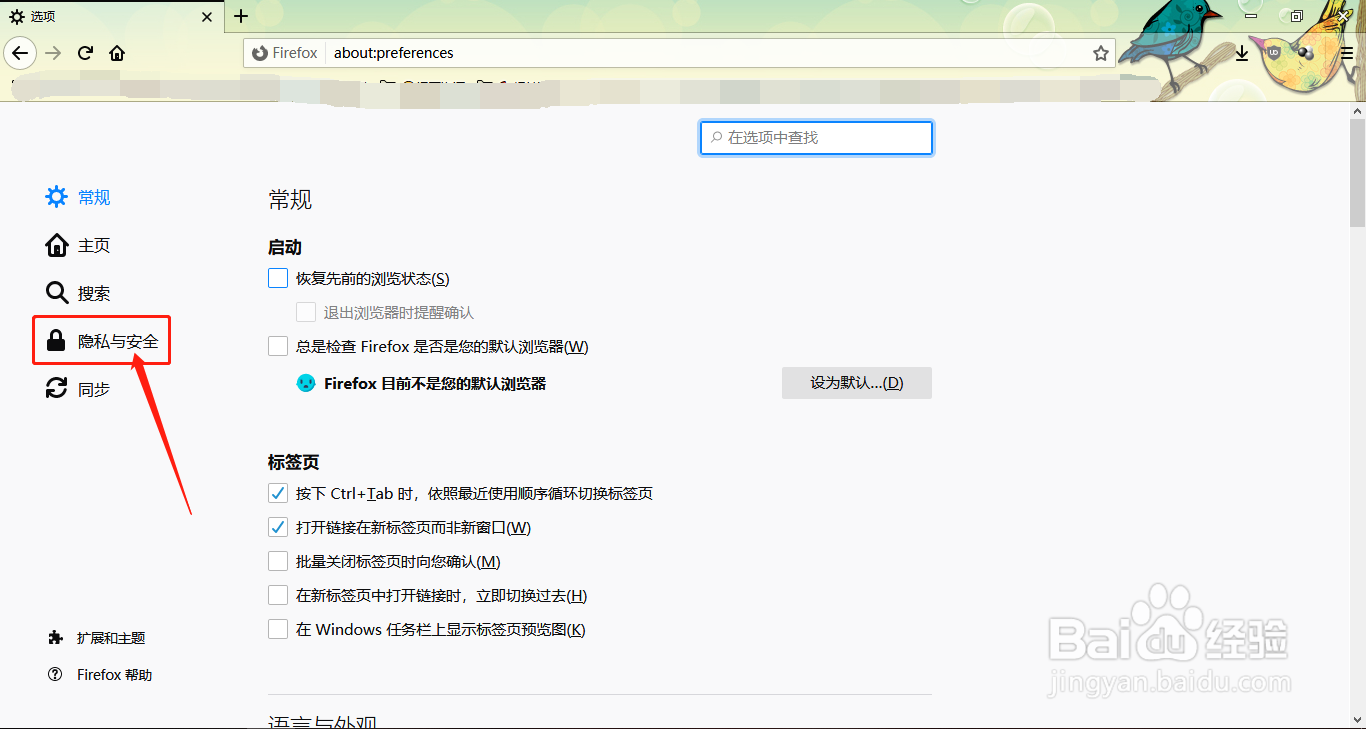1366x729 pixels.
Task: Open Firefox 帮助 link
Action: click(100, 675)
